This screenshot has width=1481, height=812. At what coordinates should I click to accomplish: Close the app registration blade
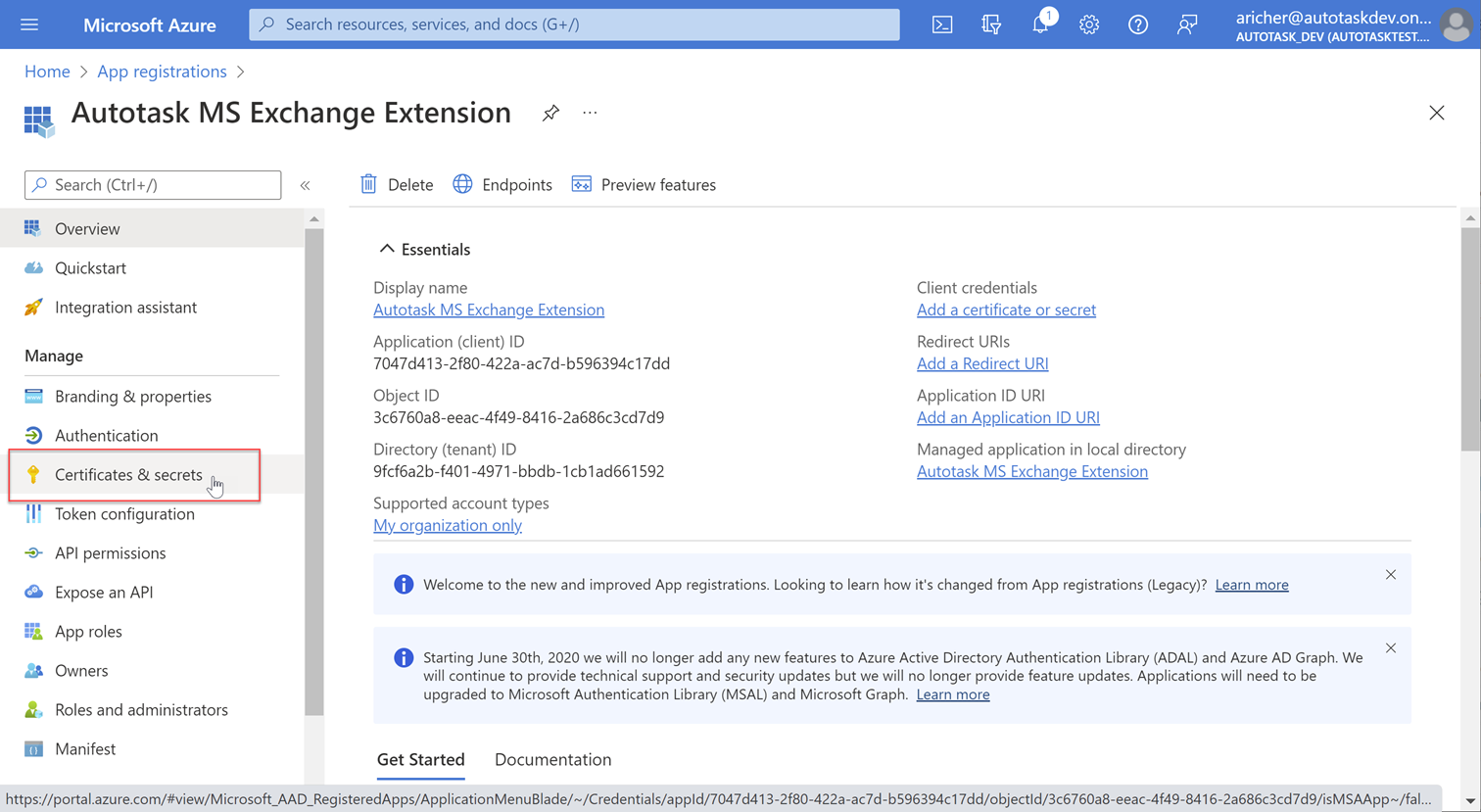pos(1437,113)
